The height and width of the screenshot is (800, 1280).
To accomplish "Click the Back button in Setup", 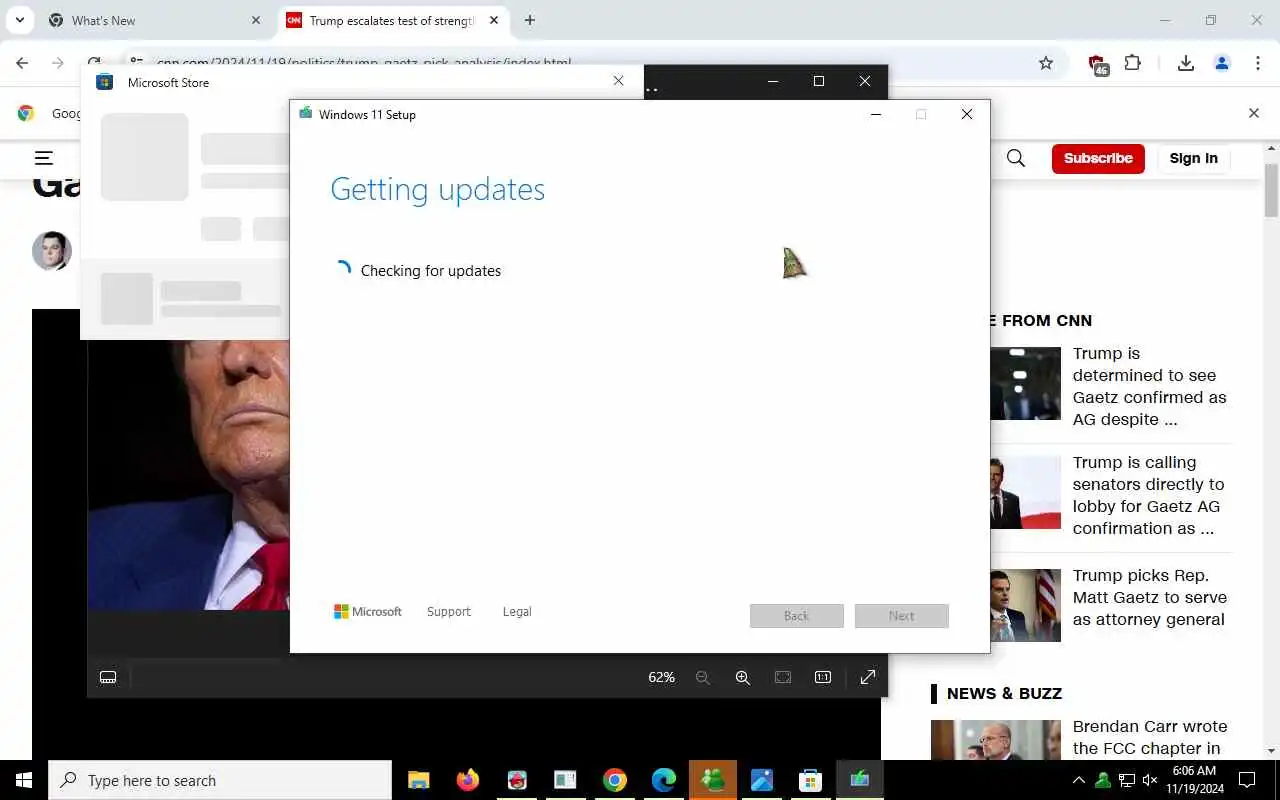I will click(797, 616).
